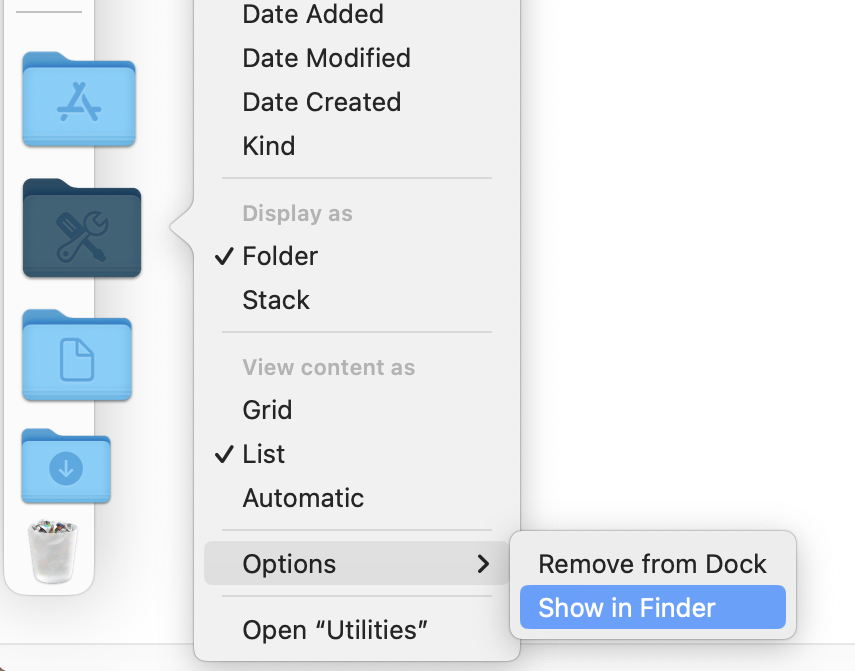Sort by Date Modified

coord(326,58)
